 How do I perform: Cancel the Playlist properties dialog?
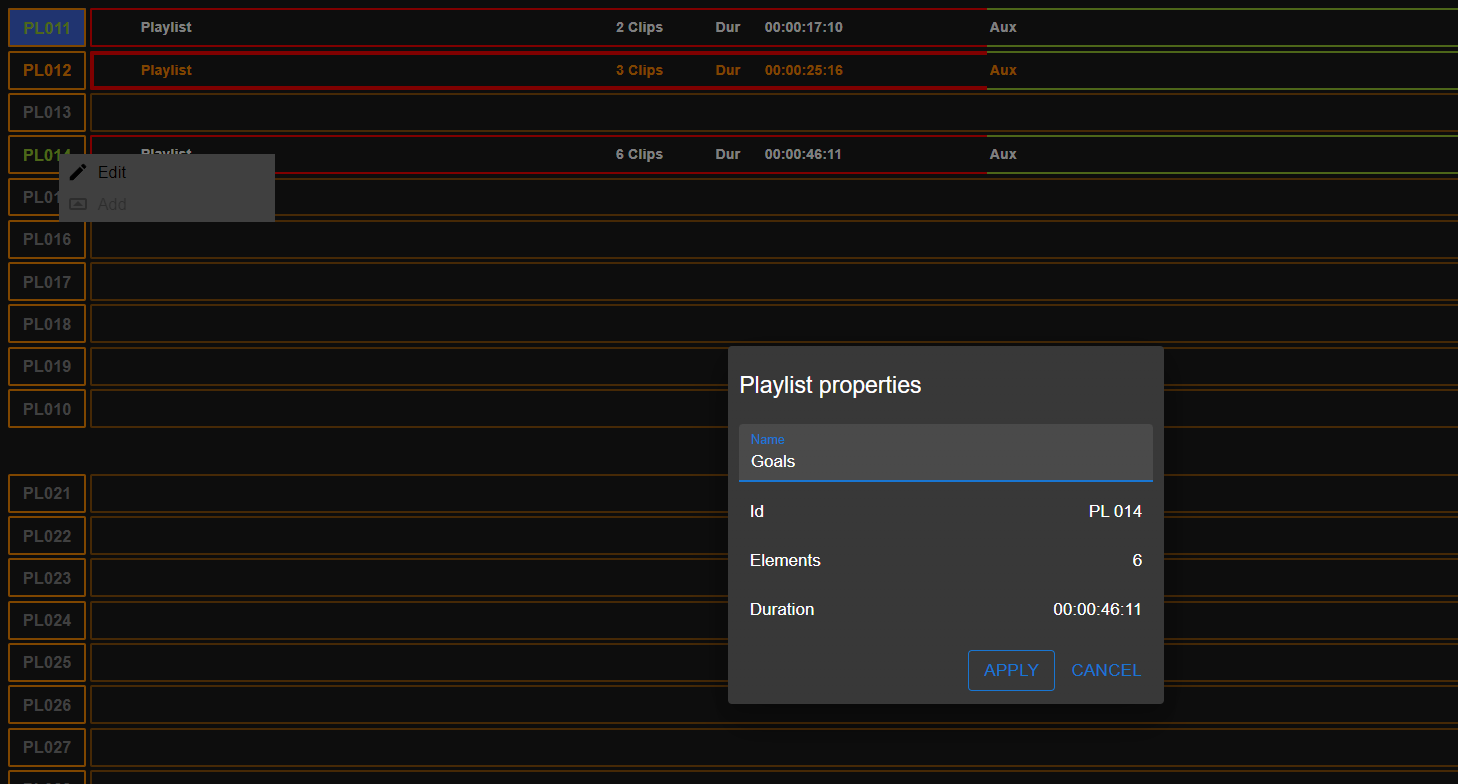point(1106,670)
